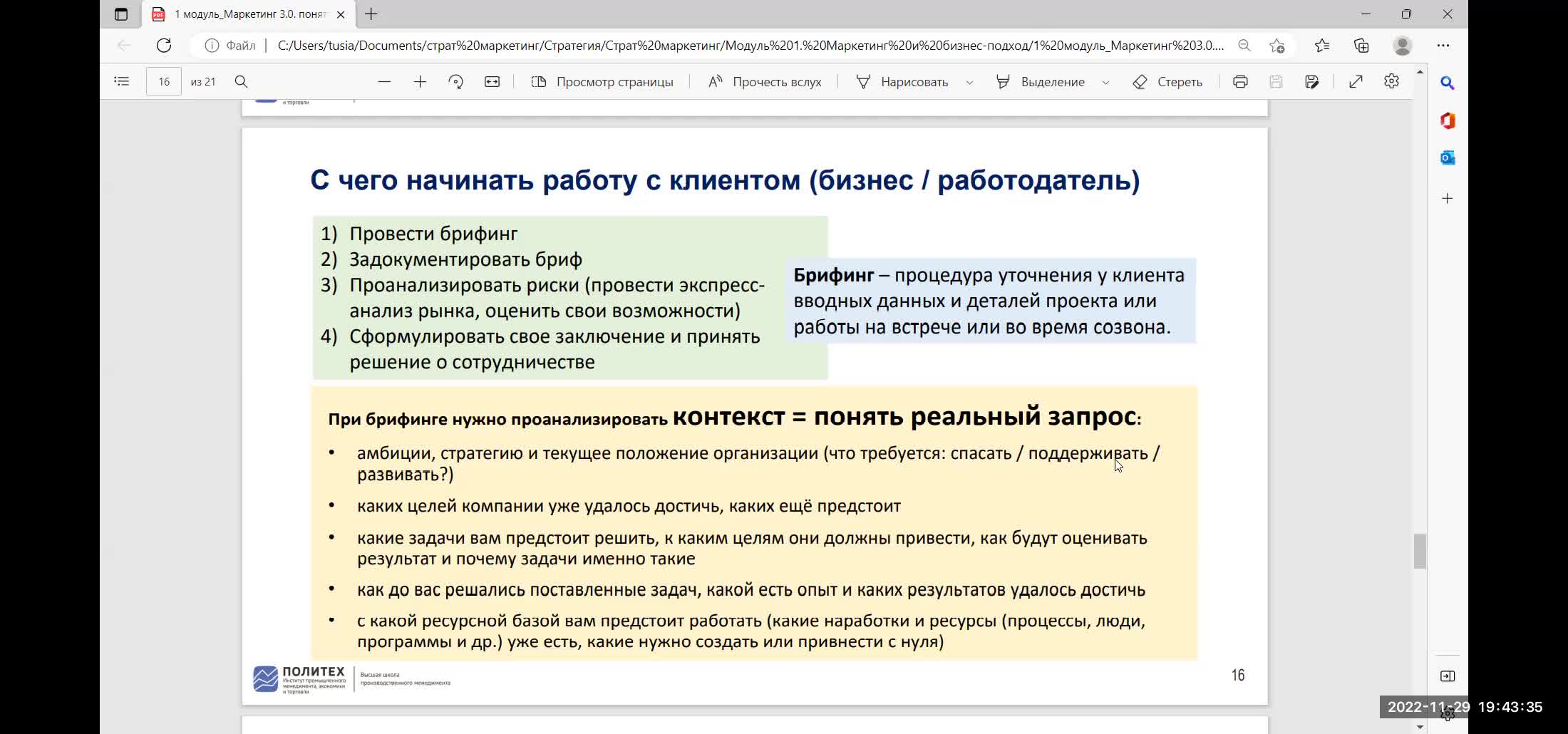Rotate the PDF page
Image resolution: width=1568 pixels, height=734 pixels.
(x=456, y=82)
